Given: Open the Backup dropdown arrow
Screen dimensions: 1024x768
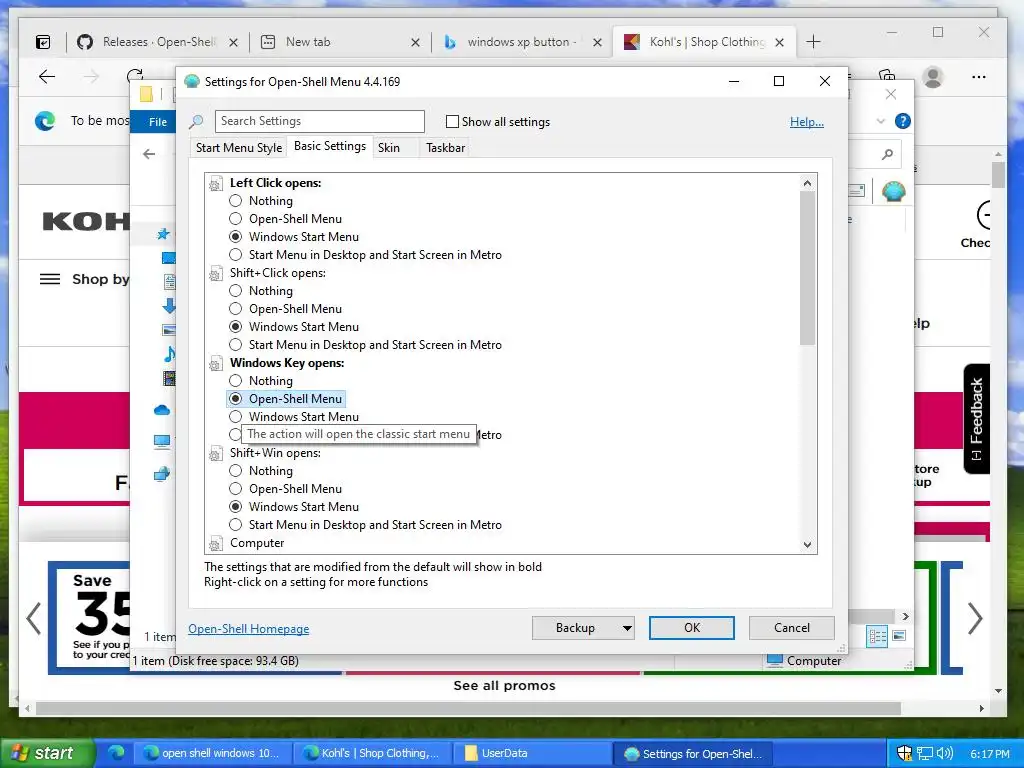Looking at the screenshot, I should pos(627,628).
